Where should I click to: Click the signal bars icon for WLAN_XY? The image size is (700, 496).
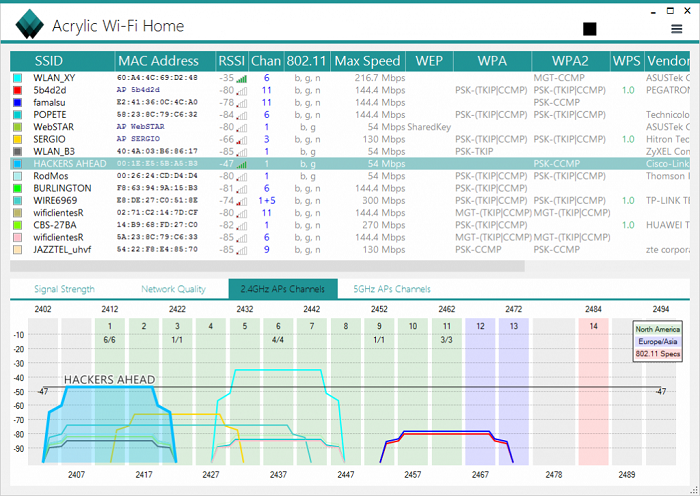click(242, 79)
